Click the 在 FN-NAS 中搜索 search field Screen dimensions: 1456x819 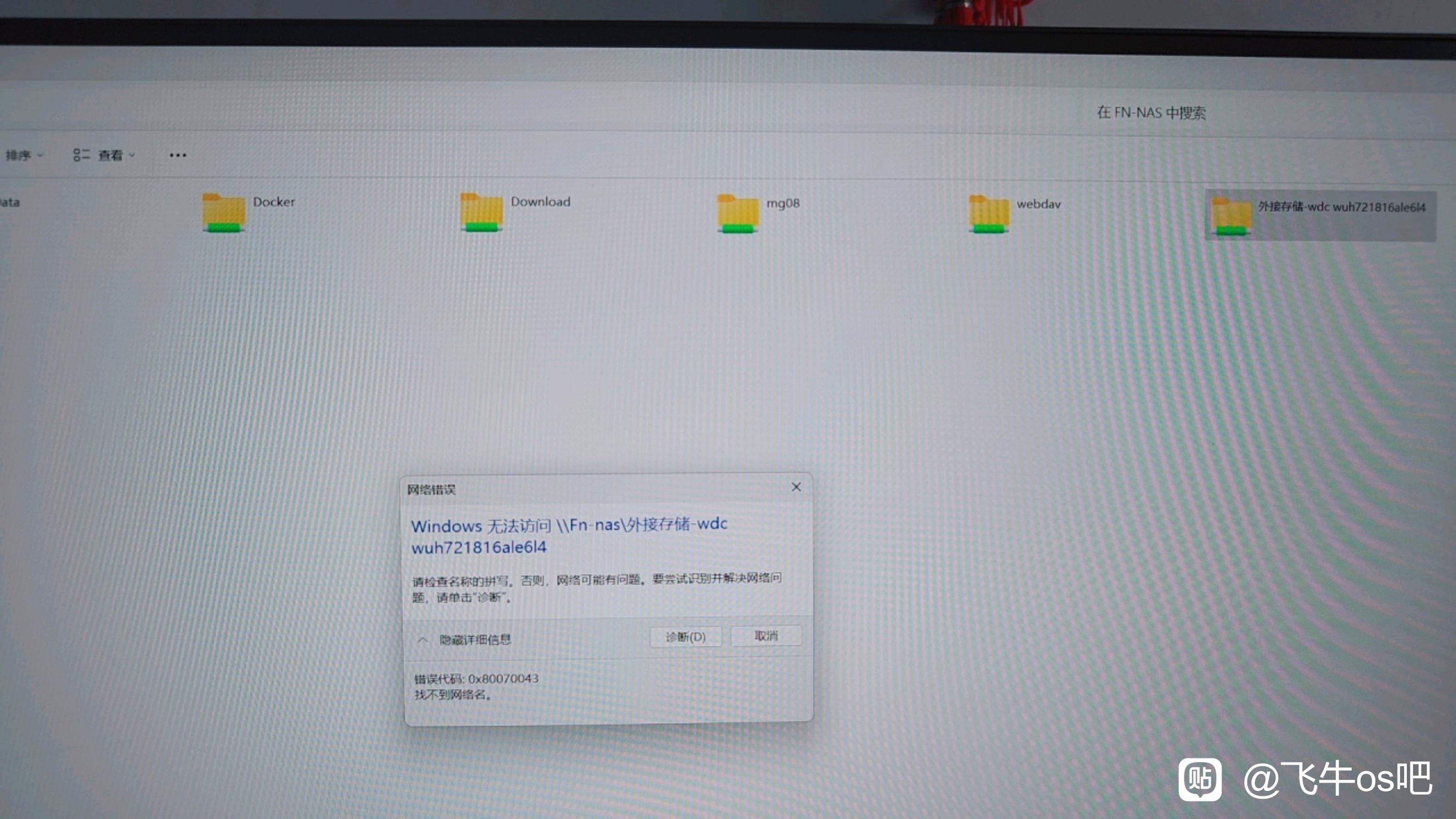pos(1151,113)
